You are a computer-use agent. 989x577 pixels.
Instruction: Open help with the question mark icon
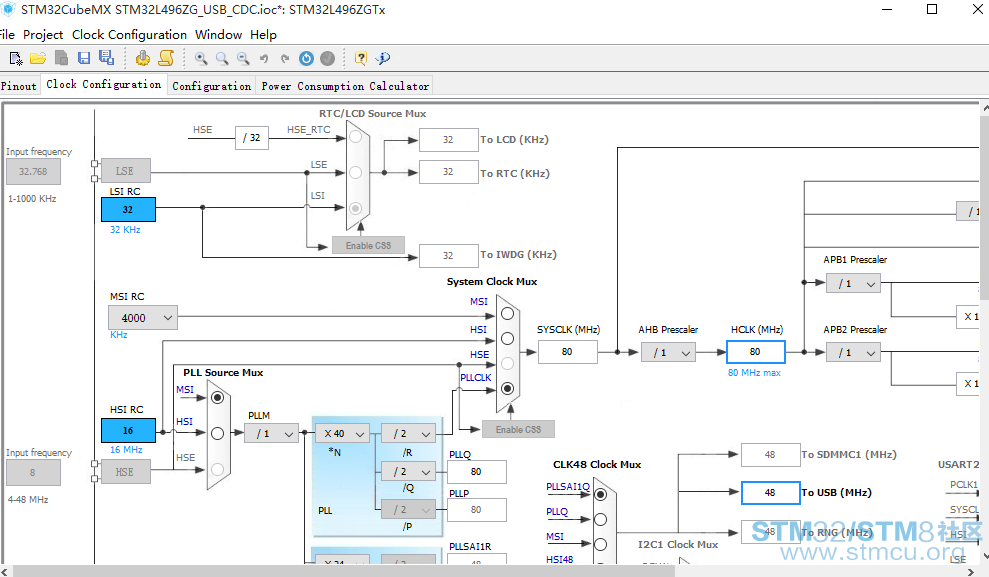pos(361,59)
